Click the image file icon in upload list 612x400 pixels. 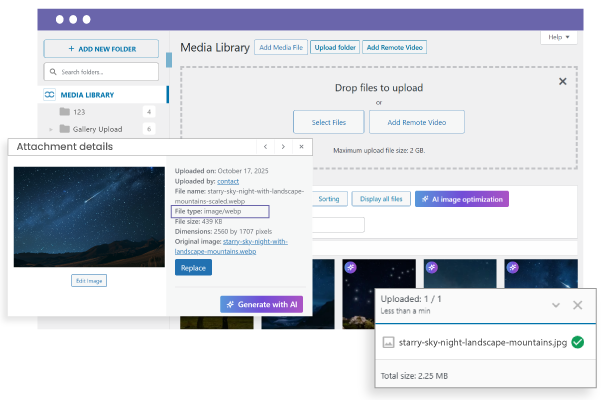pyautogui.click(x=388, y=343)
